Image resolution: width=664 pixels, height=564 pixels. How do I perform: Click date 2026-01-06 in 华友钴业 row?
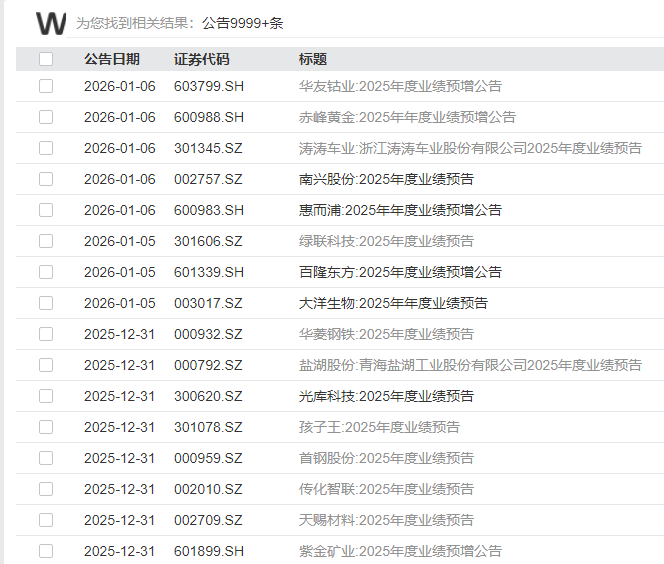pyautogui.click(x=119, y=86)
